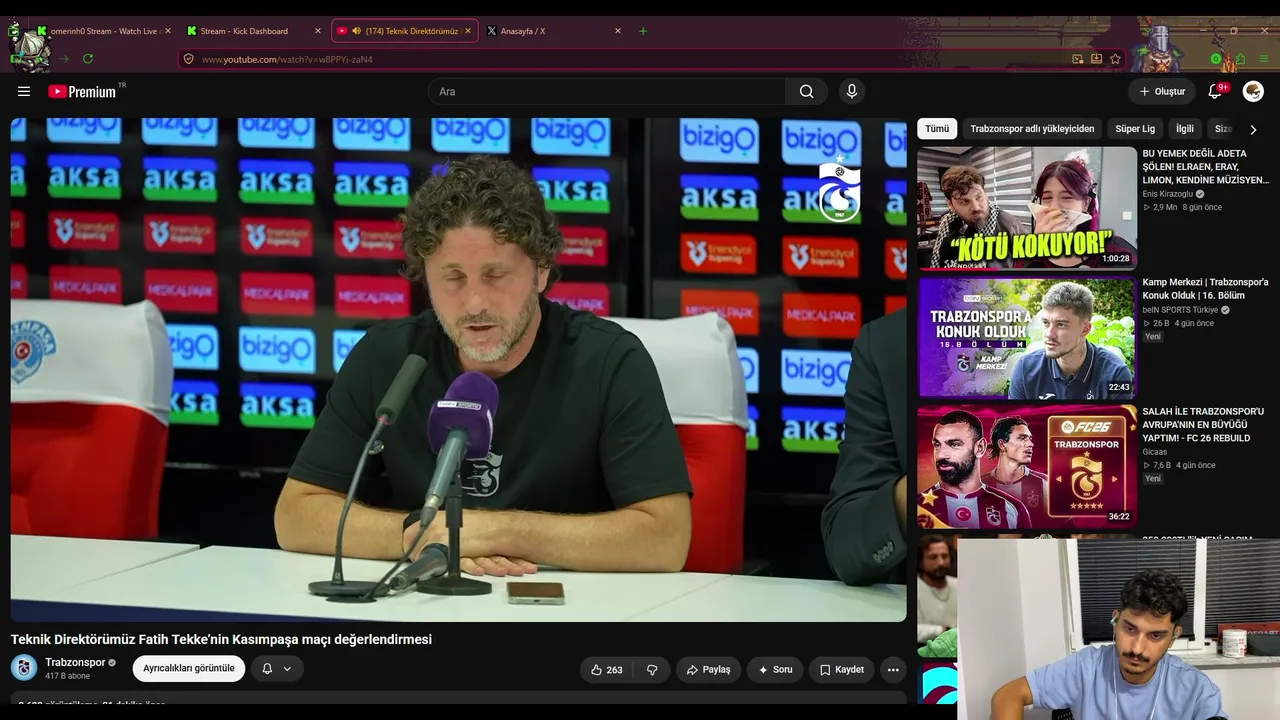Open the YouTube guide hamburger menu

[24, 91]
